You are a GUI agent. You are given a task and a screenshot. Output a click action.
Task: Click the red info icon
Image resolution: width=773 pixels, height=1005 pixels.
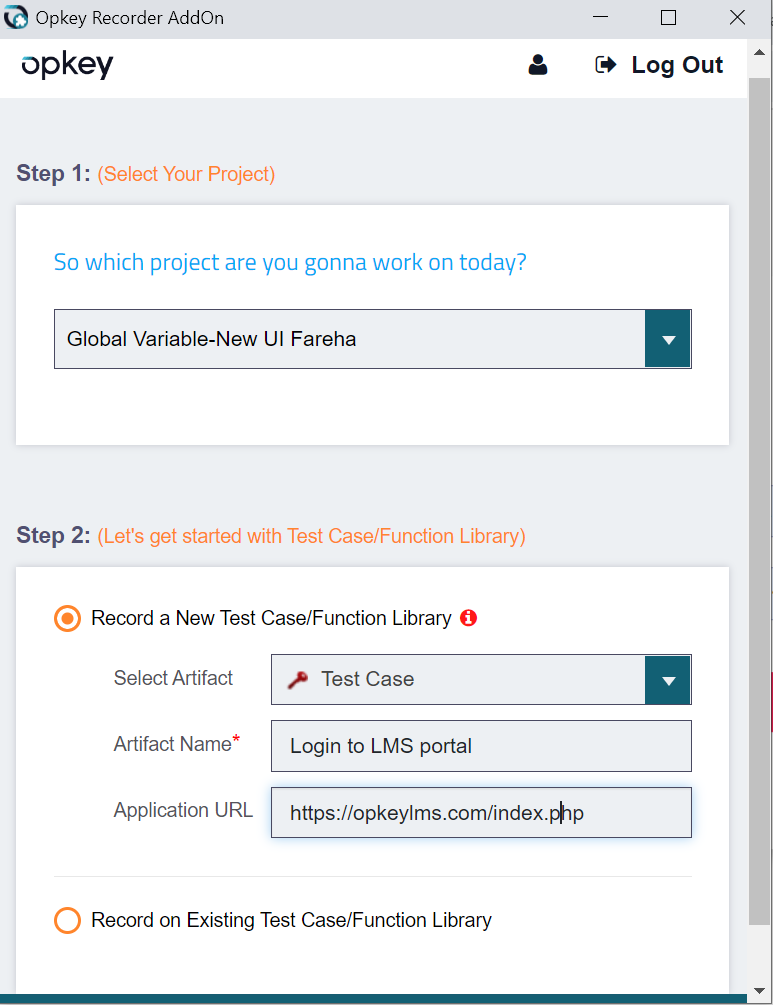click(468, 618)
